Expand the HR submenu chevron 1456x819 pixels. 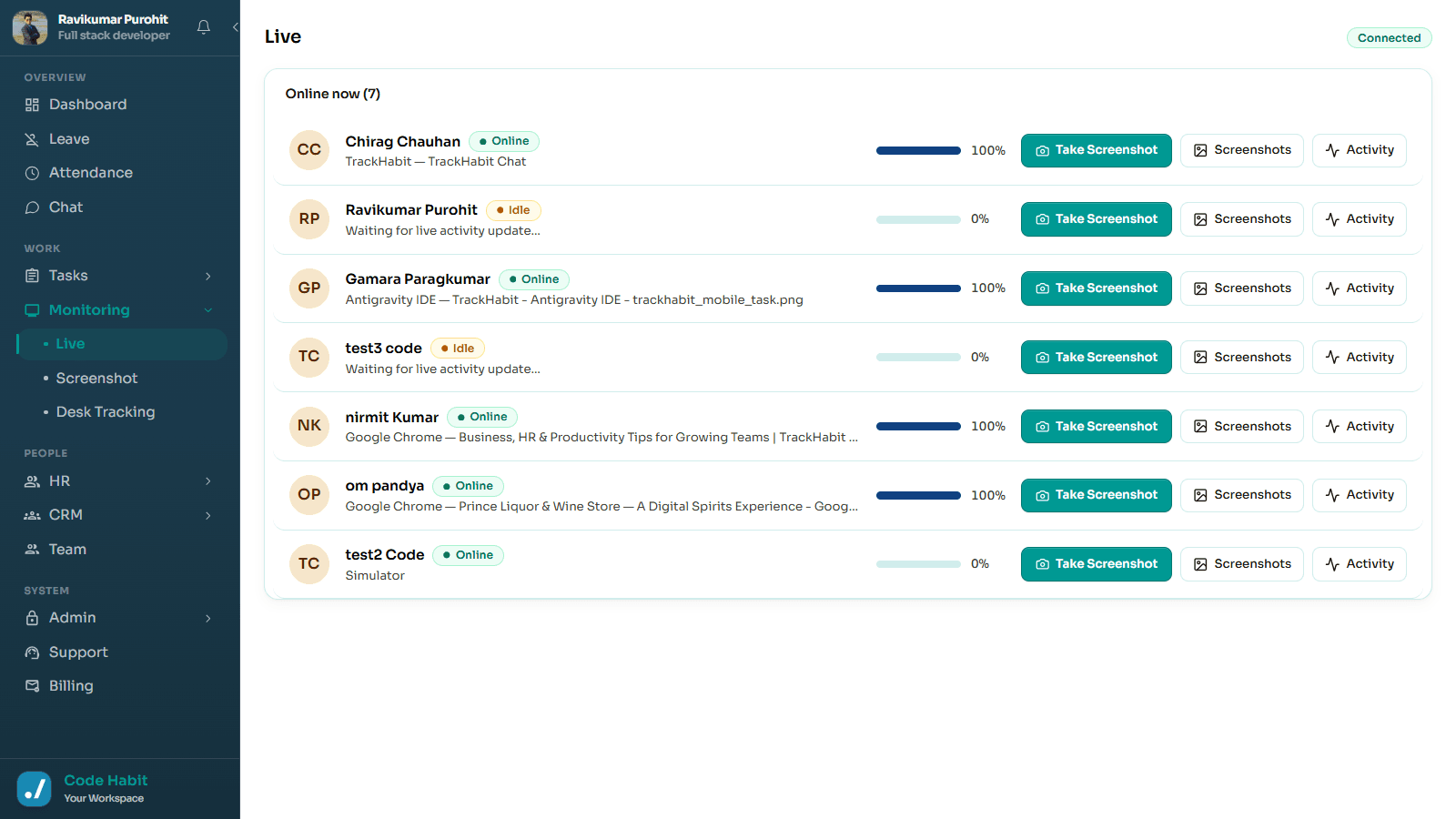208,481
